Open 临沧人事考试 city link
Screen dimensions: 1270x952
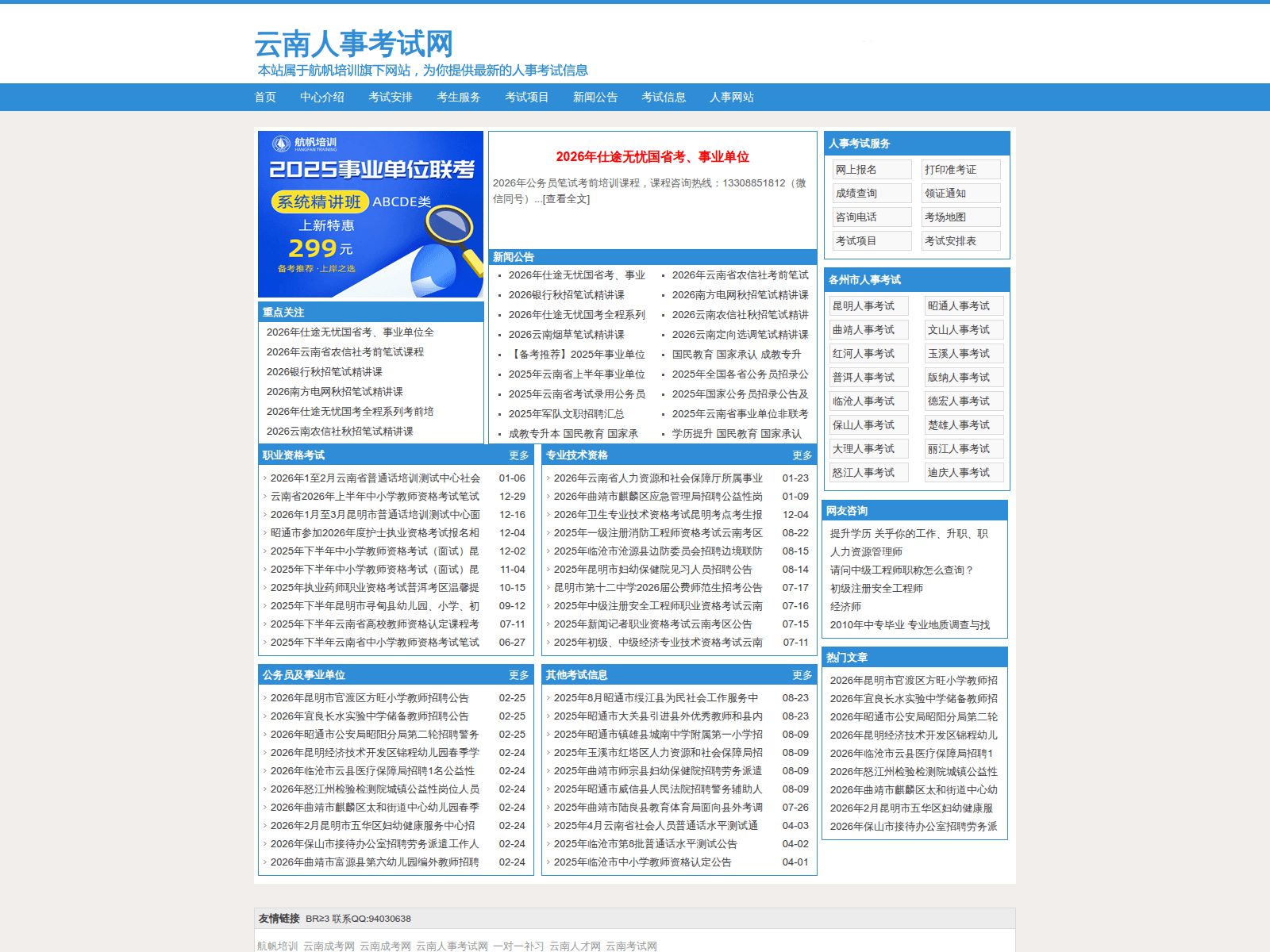[868, 401]
